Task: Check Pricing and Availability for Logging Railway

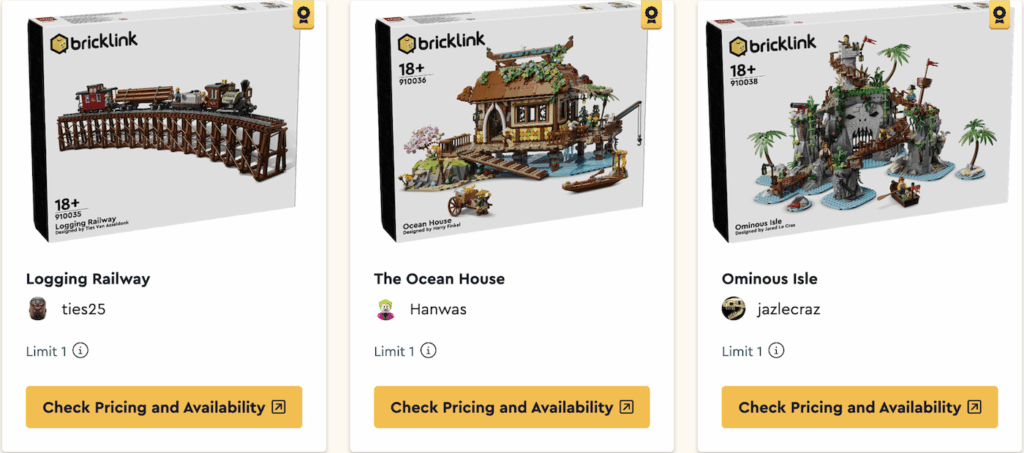Action: 164,407
